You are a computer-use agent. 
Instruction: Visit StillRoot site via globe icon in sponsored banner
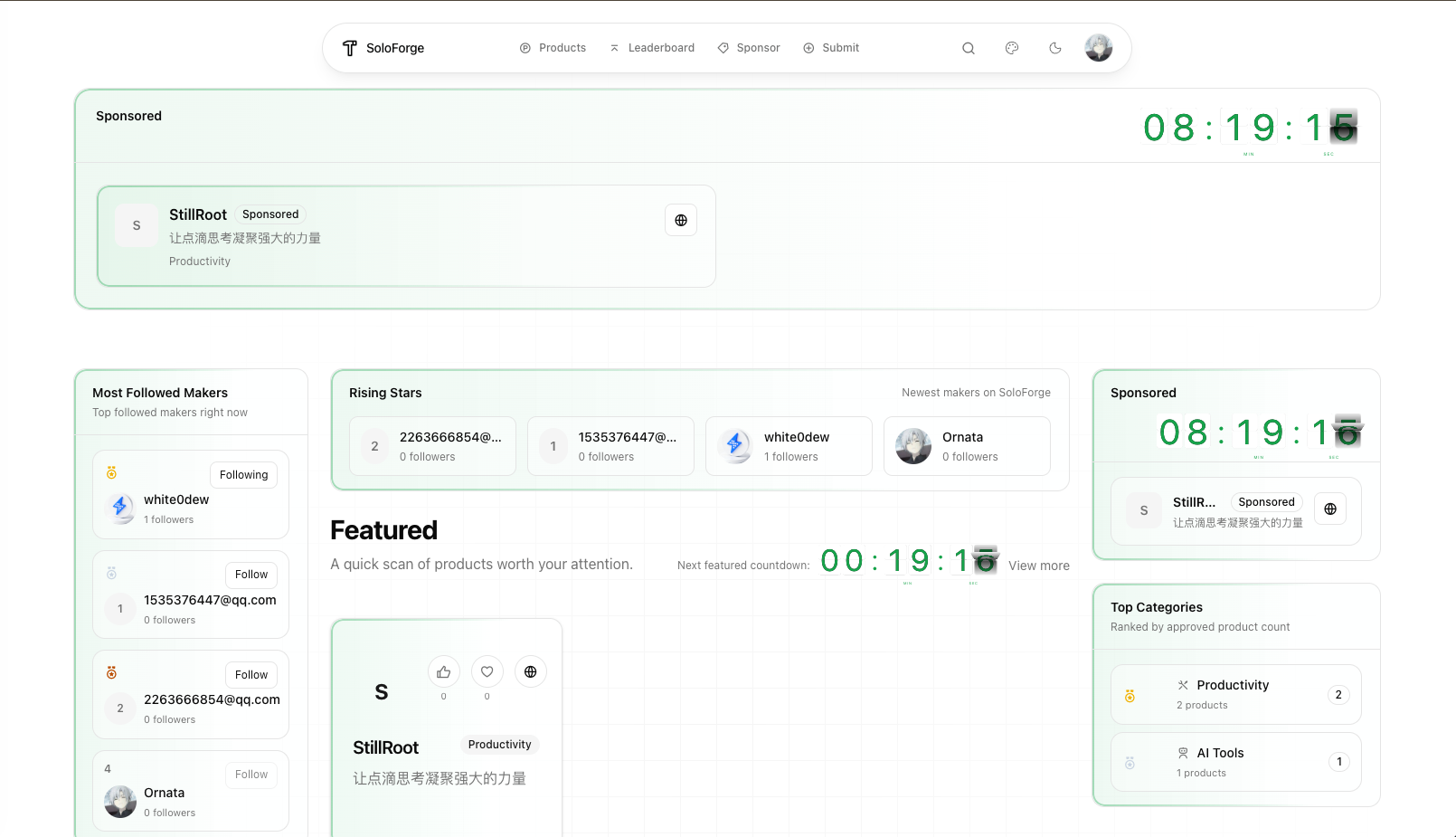point(680,220)
